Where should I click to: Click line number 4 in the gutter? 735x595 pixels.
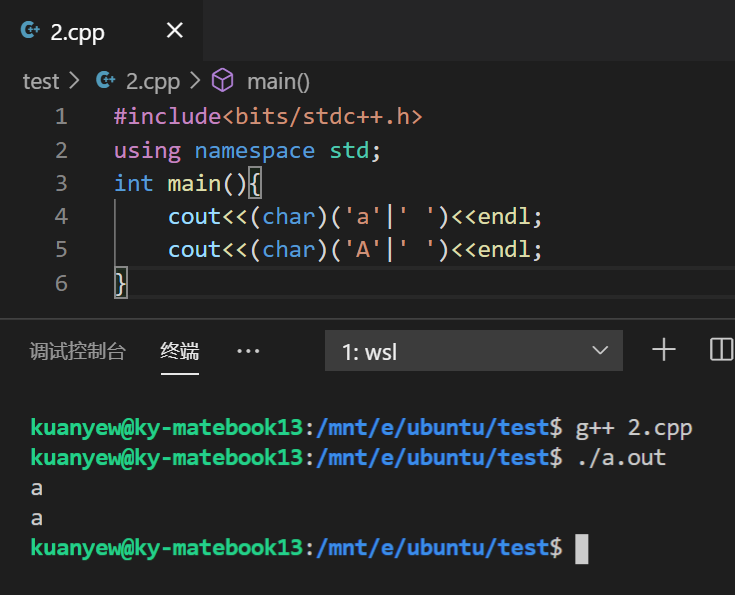coord(61,216)
